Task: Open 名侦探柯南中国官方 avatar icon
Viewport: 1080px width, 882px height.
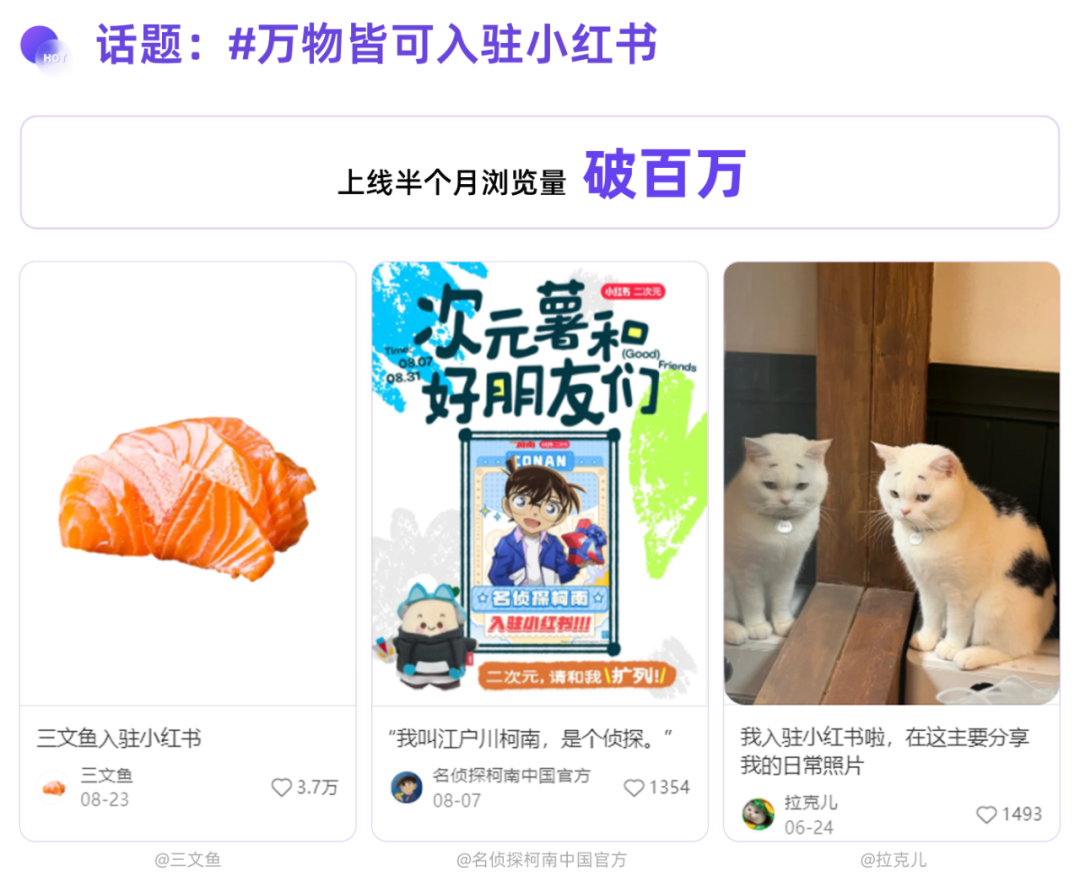Action: (x=406, y=788)
